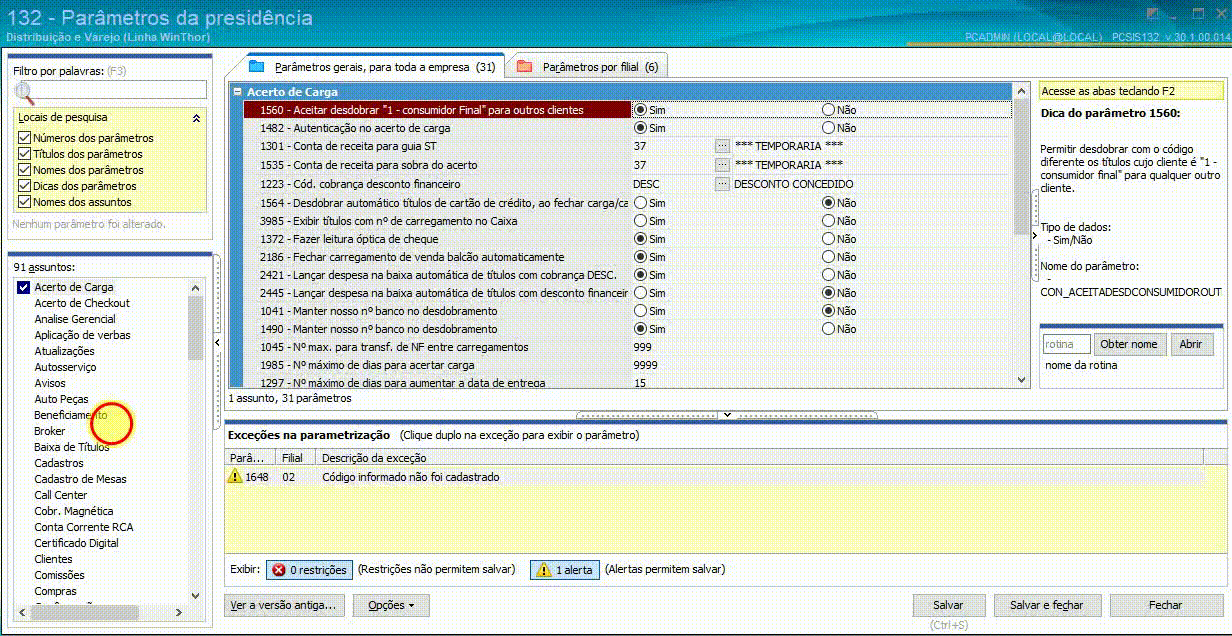Click the Fechar button
Viewport: 1232px width, 636px height.
1165,605
